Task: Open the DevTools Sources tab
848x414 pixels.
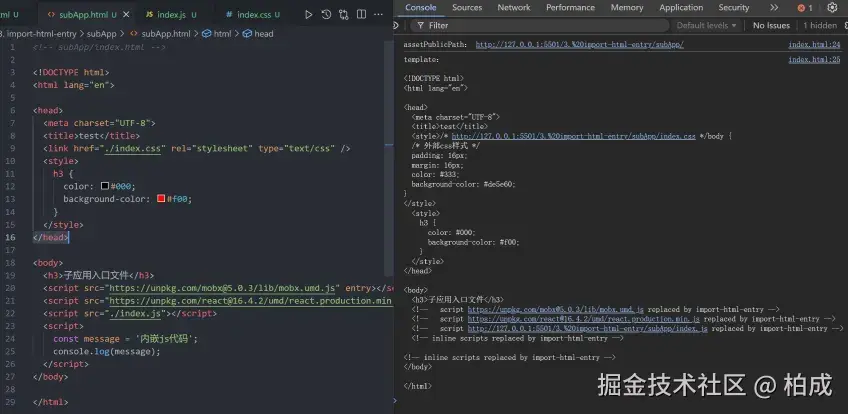Action: 467,8
